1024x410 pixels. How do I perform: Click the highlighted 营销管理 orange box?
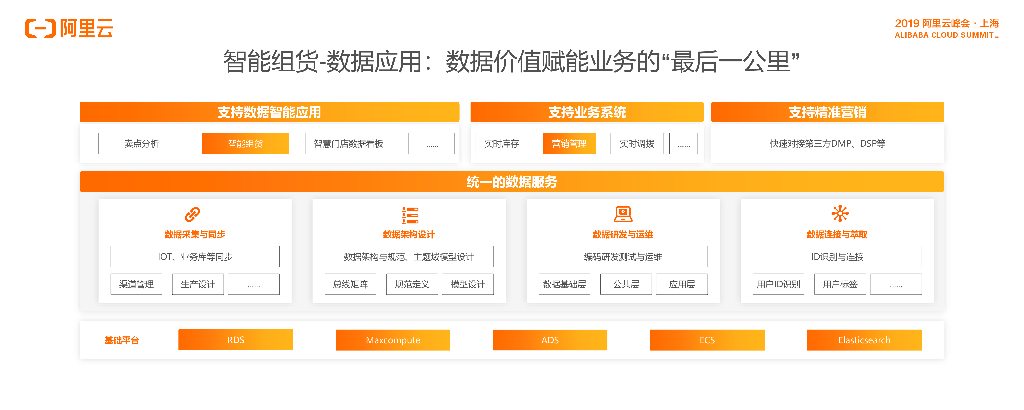tap(569, 144)
